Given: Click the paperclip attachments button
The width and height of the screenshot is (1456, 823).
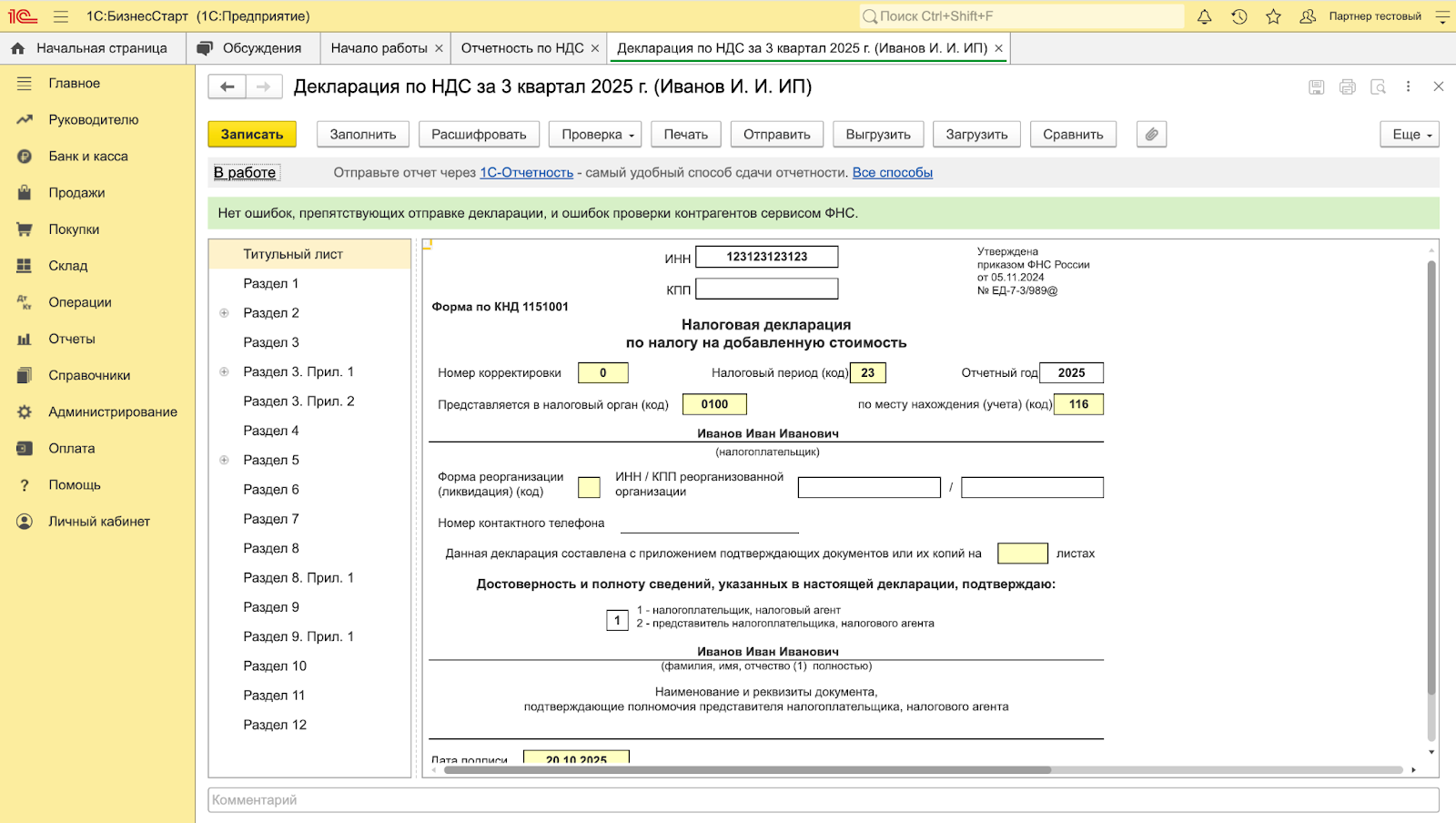Looking at the screenshot, I should (1151, 135).
